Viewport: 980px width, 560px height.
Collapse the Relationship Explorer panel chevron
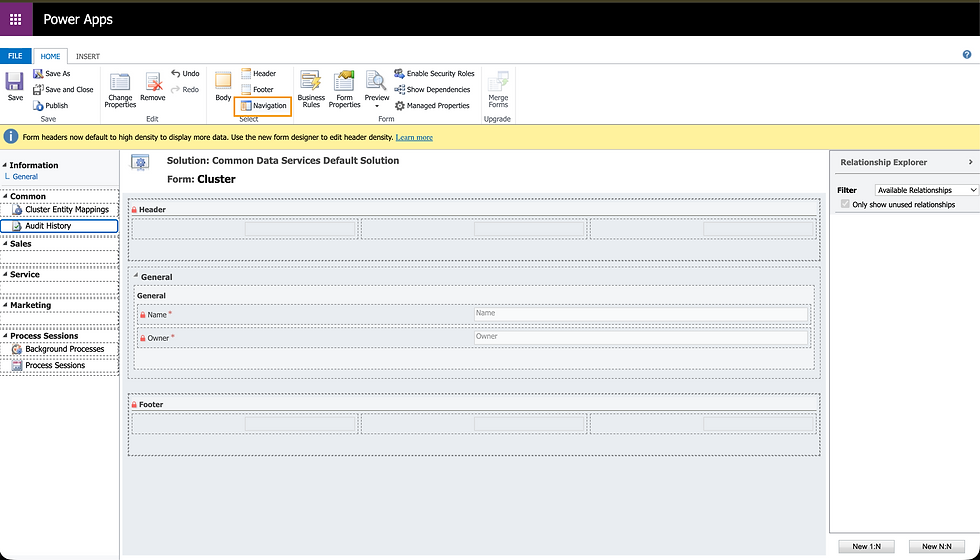point(971,162)
